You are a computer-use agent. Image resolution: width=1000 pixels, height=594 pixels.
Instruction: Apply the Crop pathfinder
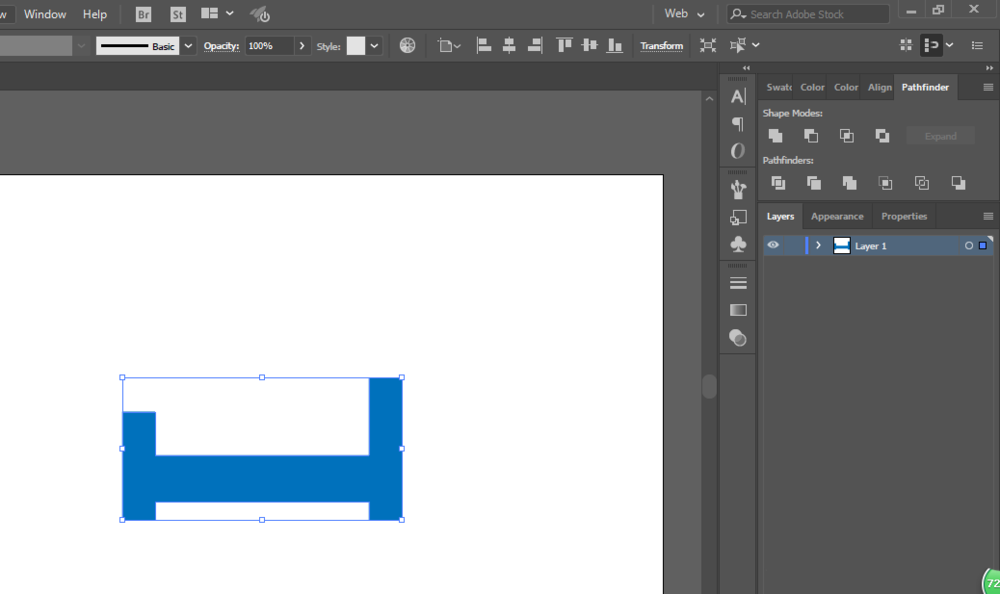(x=885, y=183)
